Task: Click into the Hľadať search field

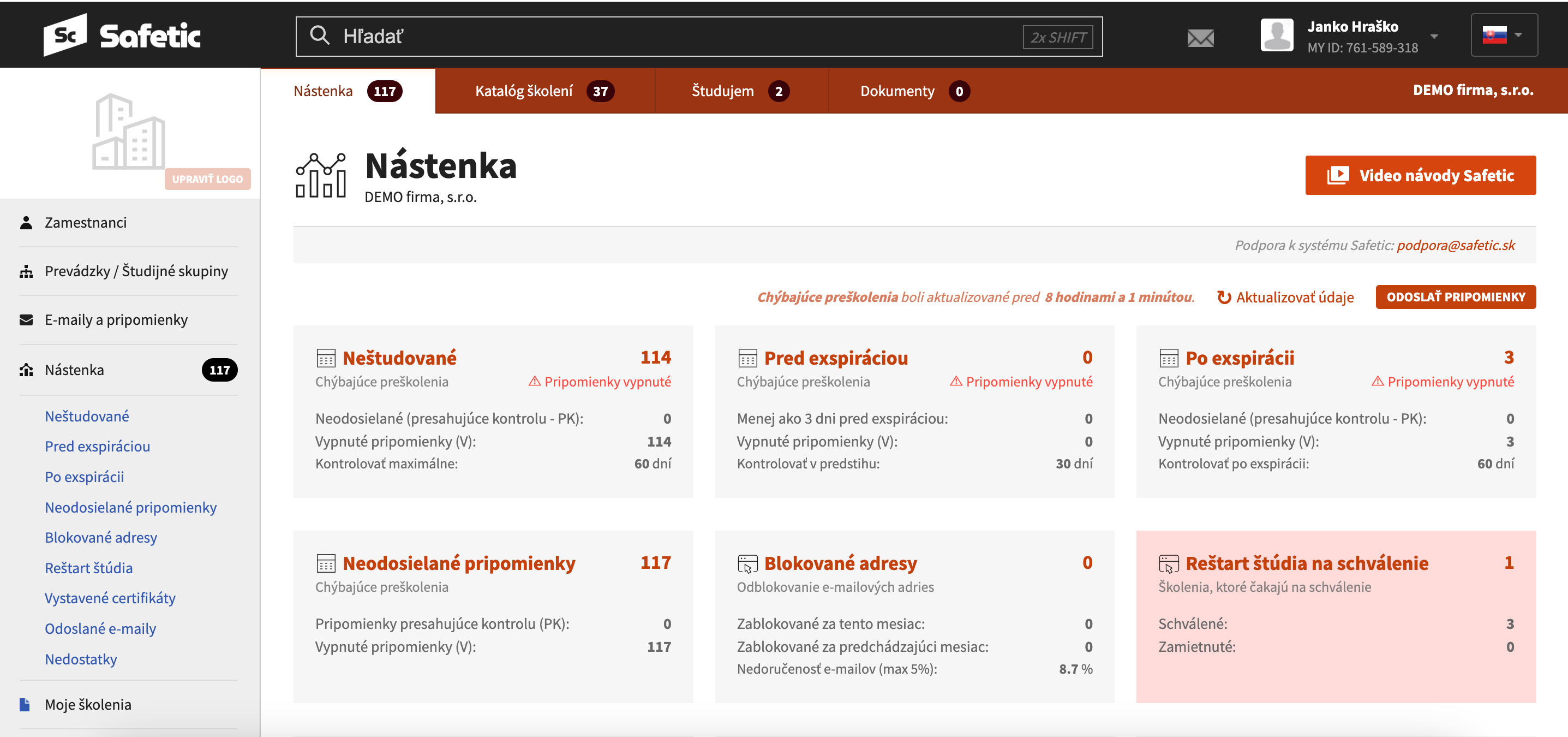Action: point(699,37)
